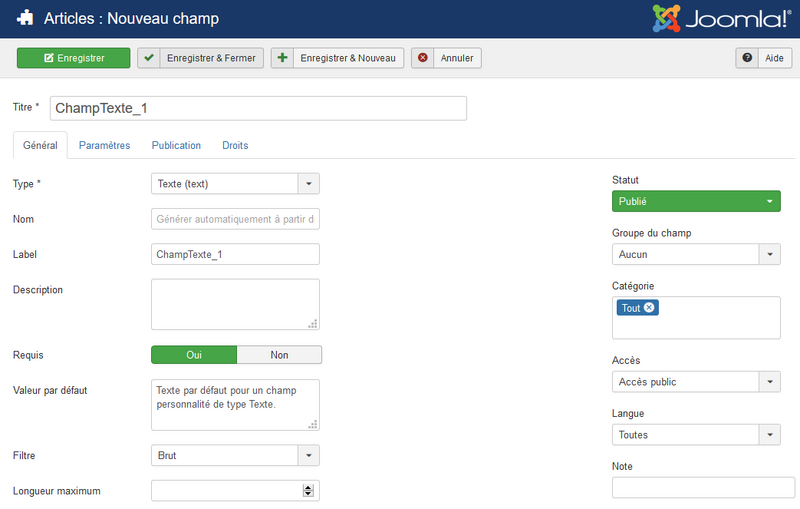Set Requis to Oui
Image resolution: width=800 pixels, height=509 pixels.
click(194, 355)
